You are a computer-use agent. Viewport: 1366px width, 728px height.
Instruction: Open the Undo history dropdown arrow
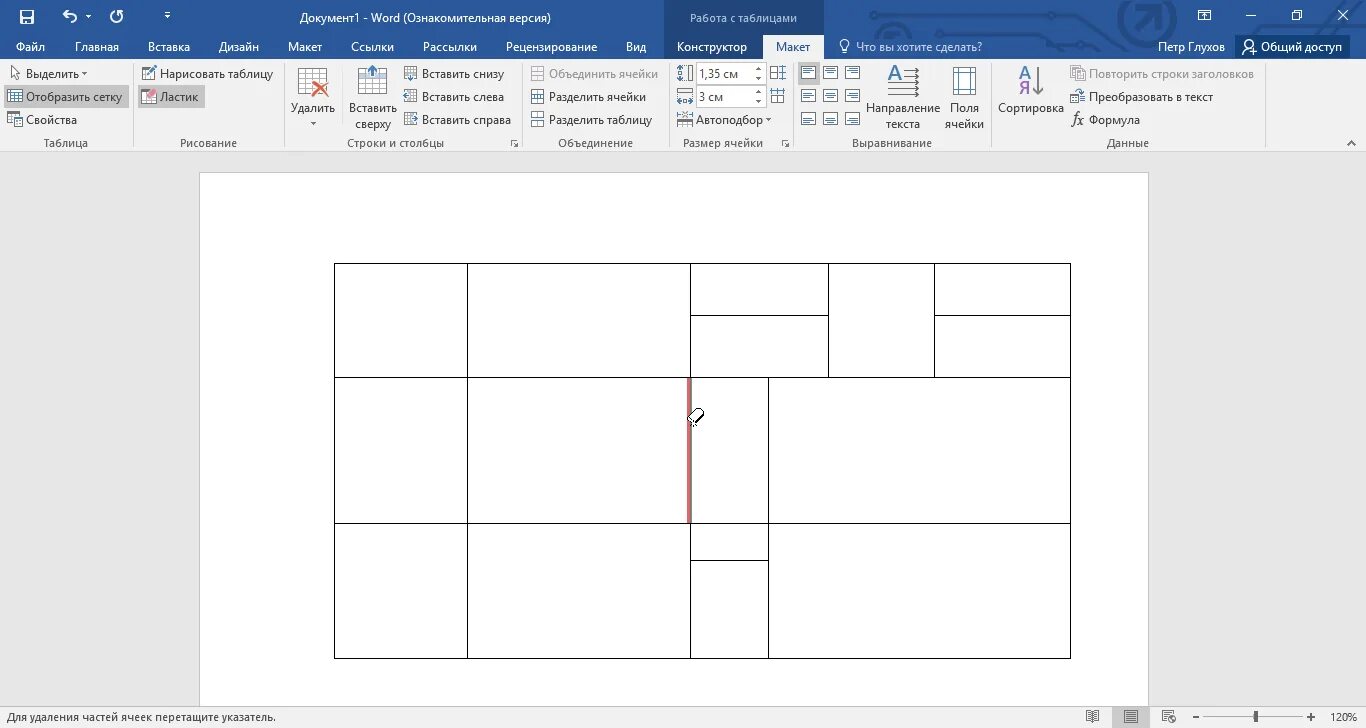coord(88,17)
